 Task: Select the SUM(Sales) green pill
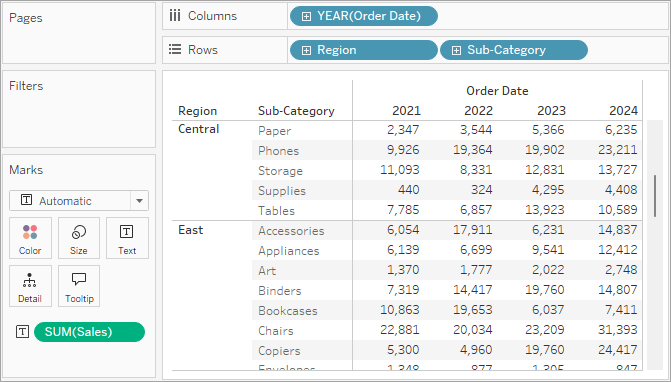click(x=89, y=332)
